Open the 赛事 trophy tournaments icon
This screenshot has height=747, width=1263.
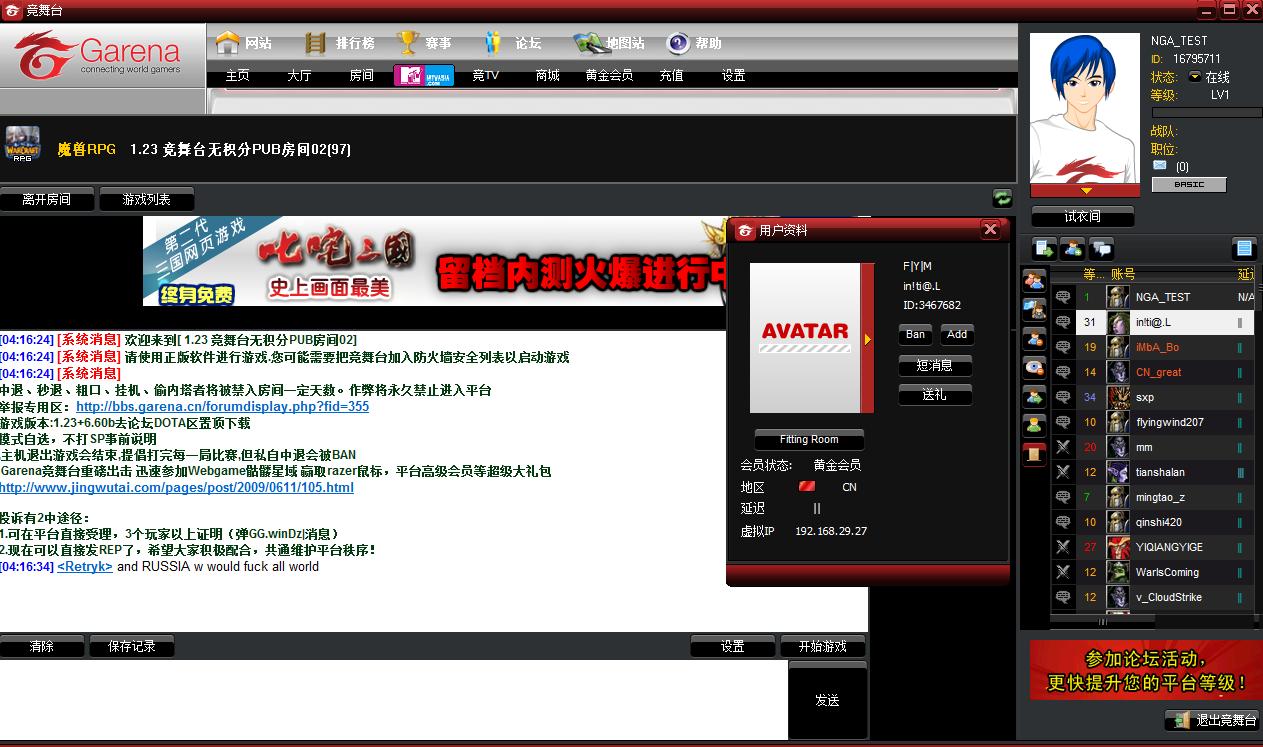[x=407, y=43]
